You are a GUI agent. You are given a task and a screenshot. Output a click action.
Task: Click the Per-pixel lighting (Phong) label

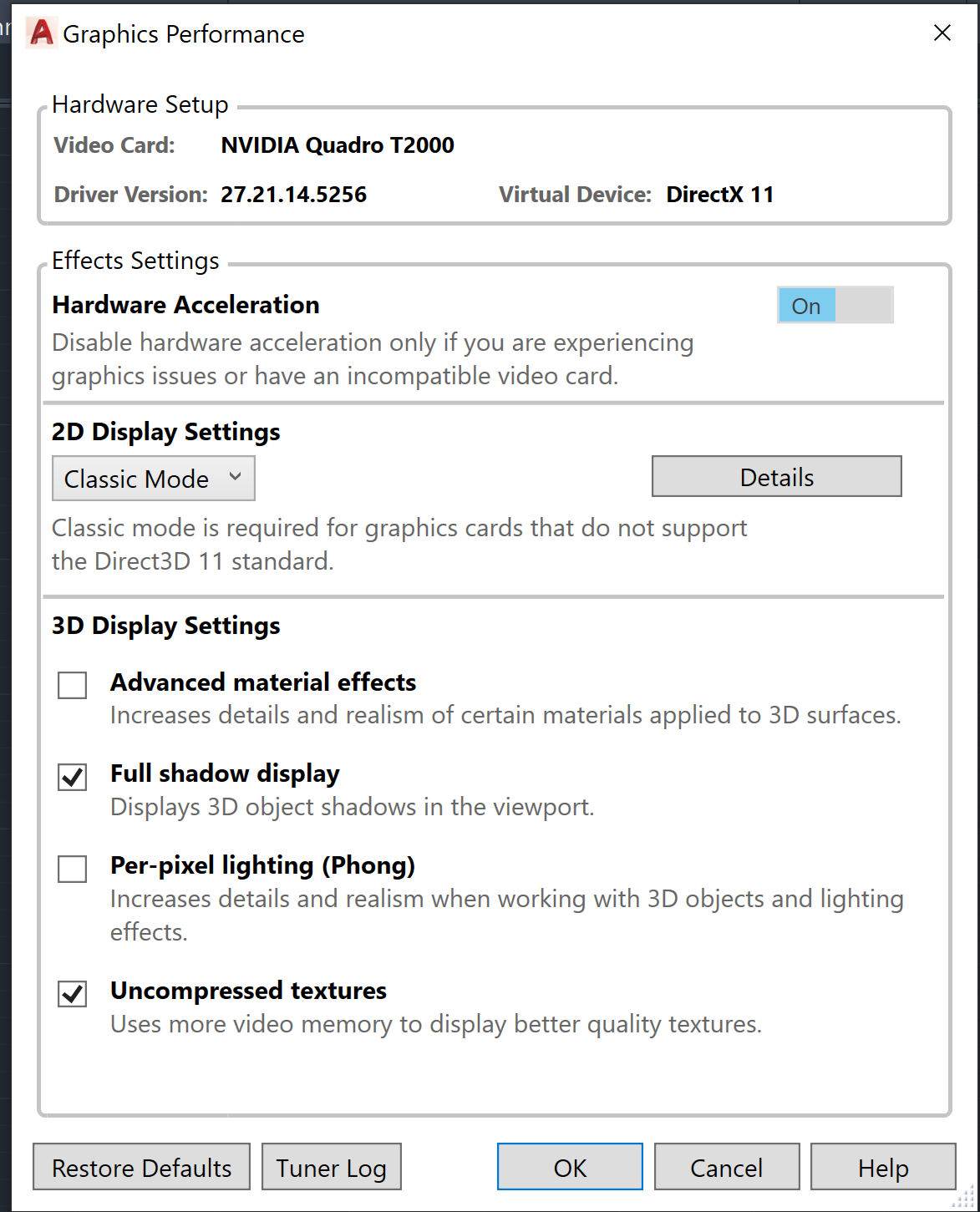coord(262,865)
